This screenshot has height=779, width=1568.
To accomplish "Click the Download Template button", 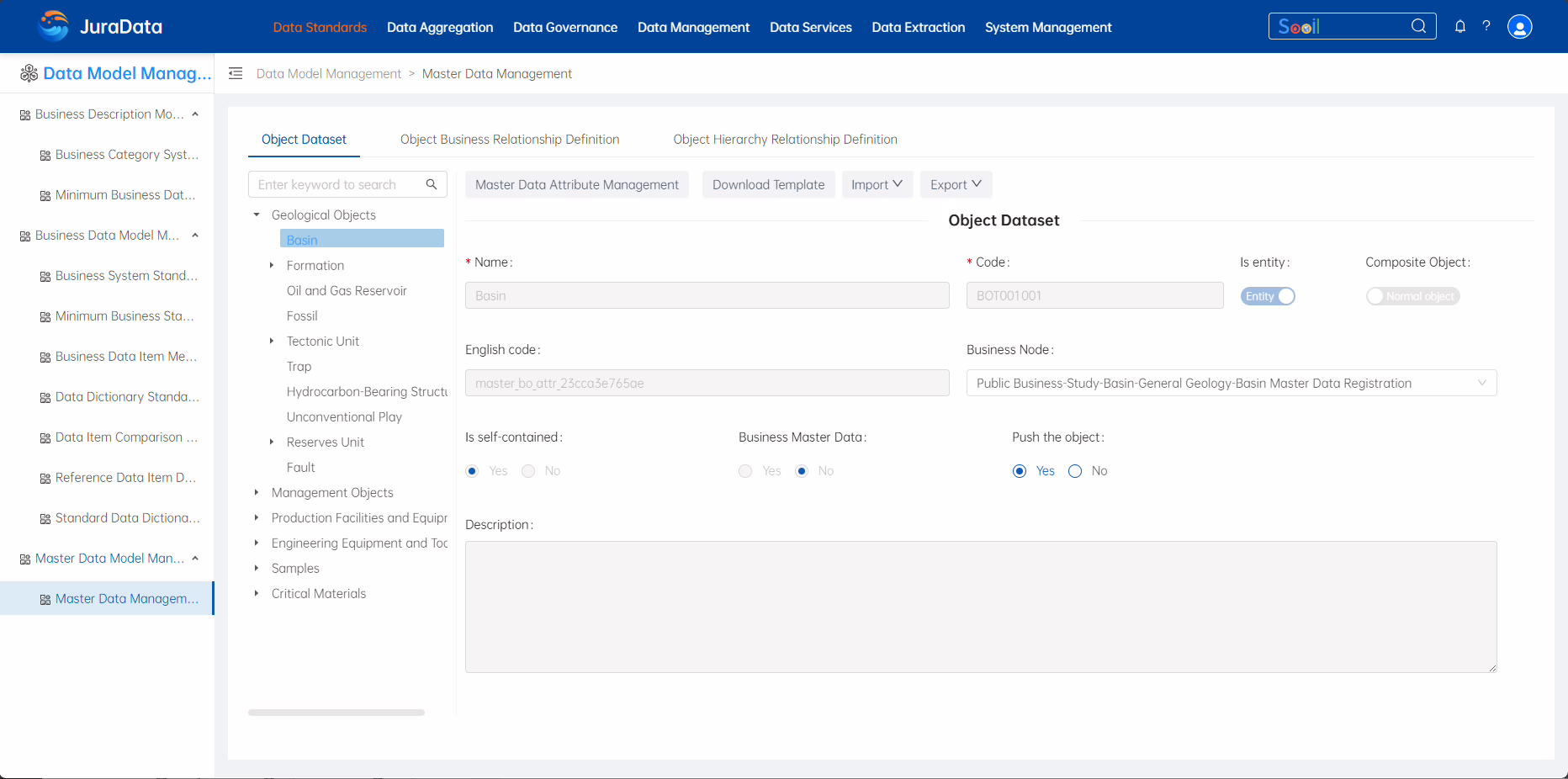I will [768, 185].
